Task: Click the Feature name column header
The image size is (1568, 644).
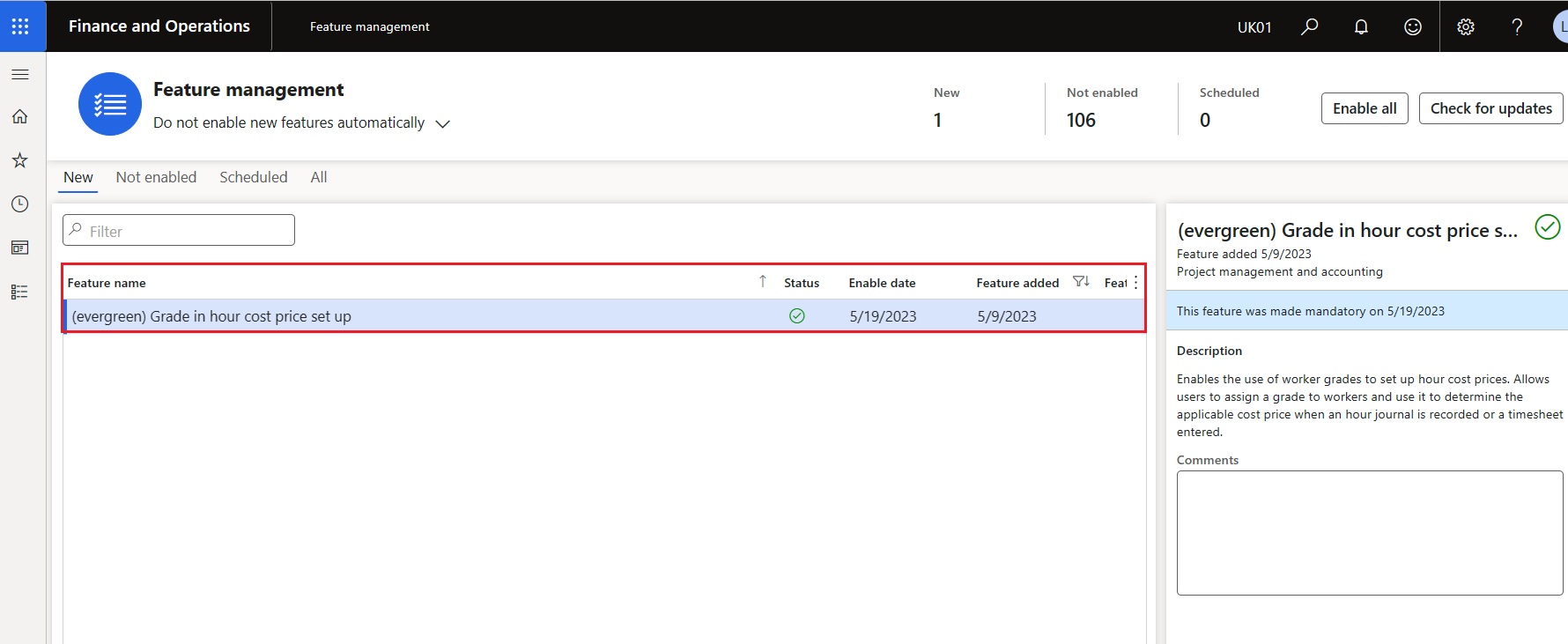Action: click(x=107, y=283)
